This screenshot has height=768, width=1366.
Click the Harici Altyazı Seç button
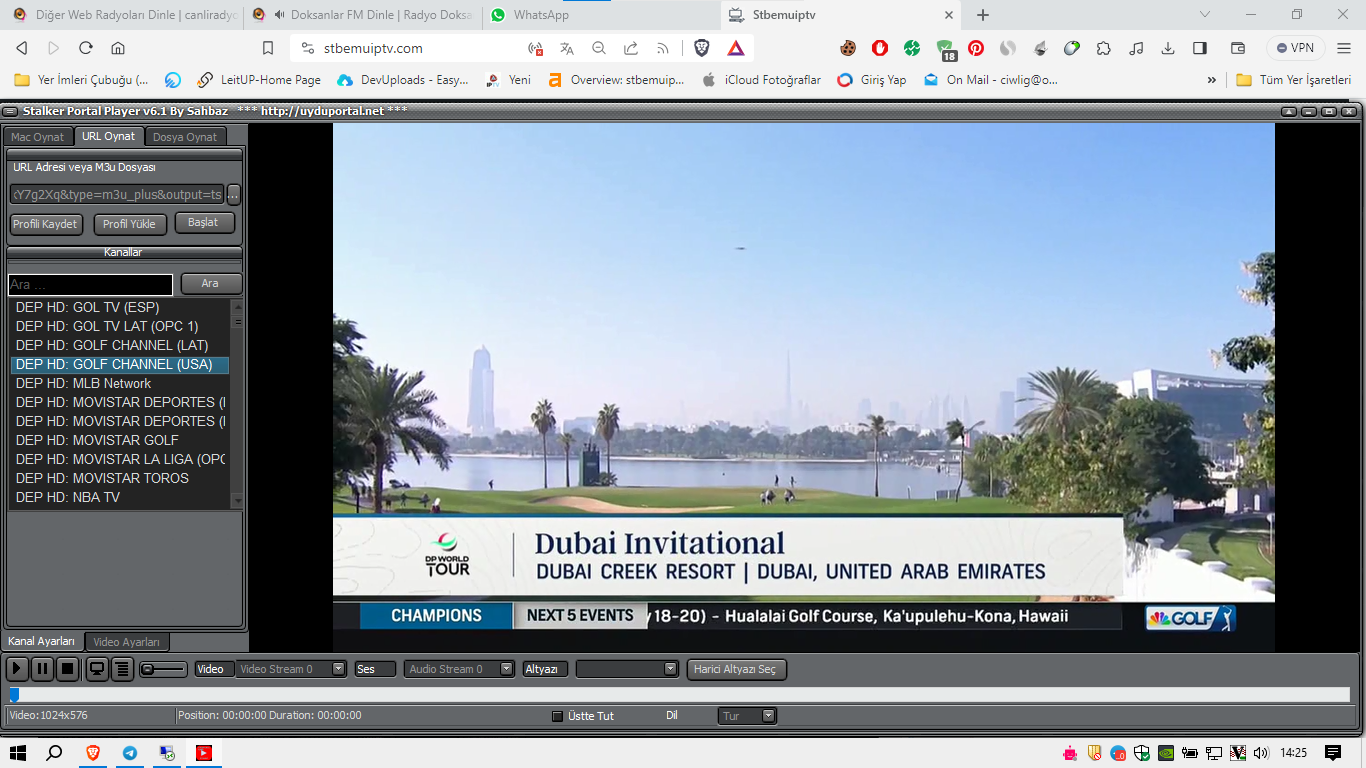tap(737, 669)
